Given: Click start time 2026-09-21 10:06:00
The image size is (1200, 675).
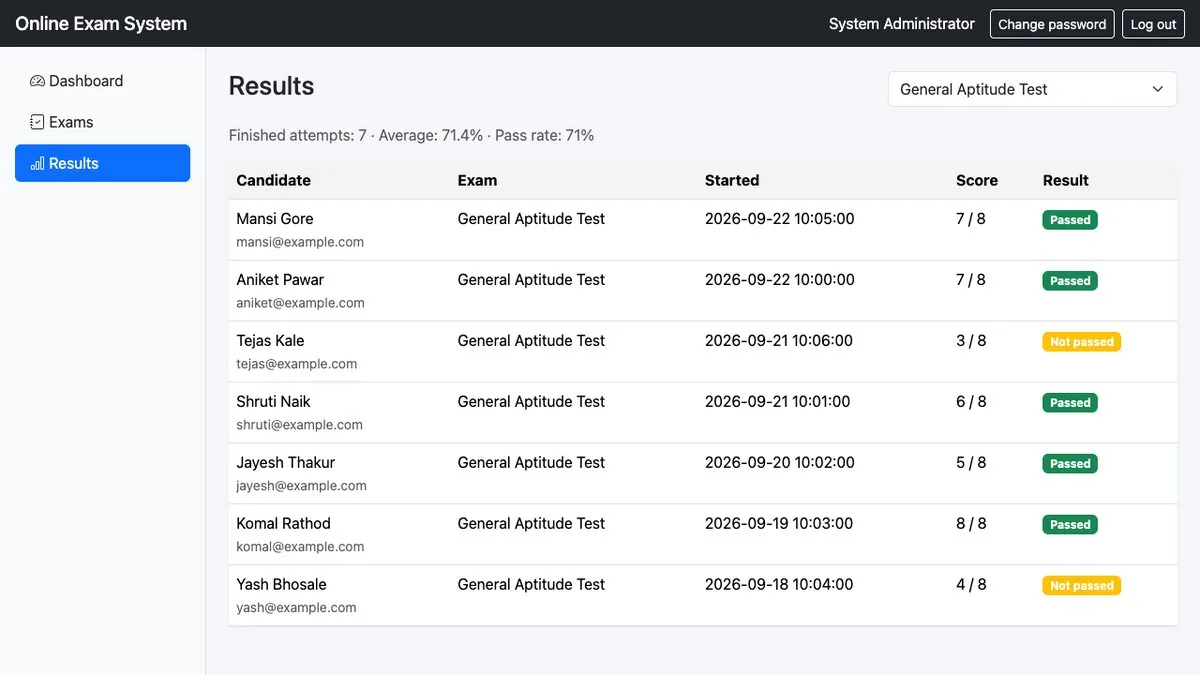Looking at the screenshot, I should [779, 341].
